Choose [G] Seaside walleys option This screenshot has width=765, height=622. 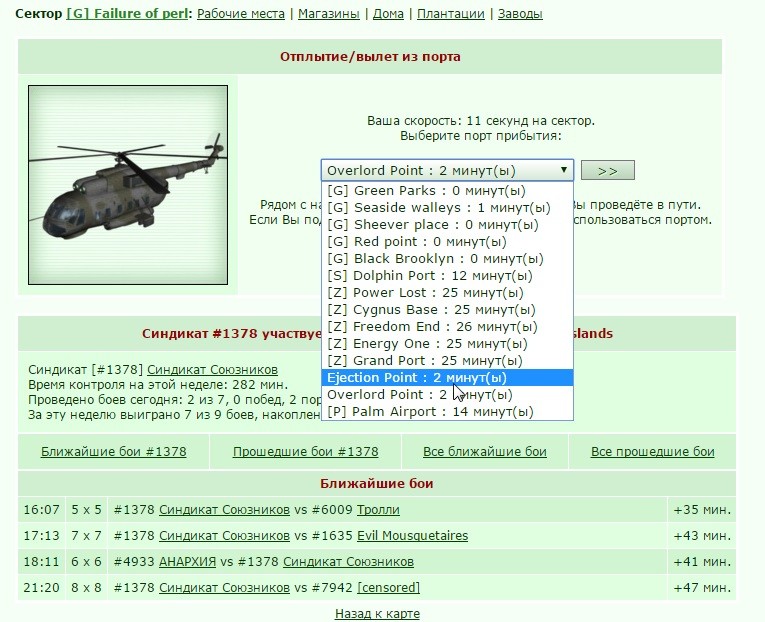[x=447, y=208]
